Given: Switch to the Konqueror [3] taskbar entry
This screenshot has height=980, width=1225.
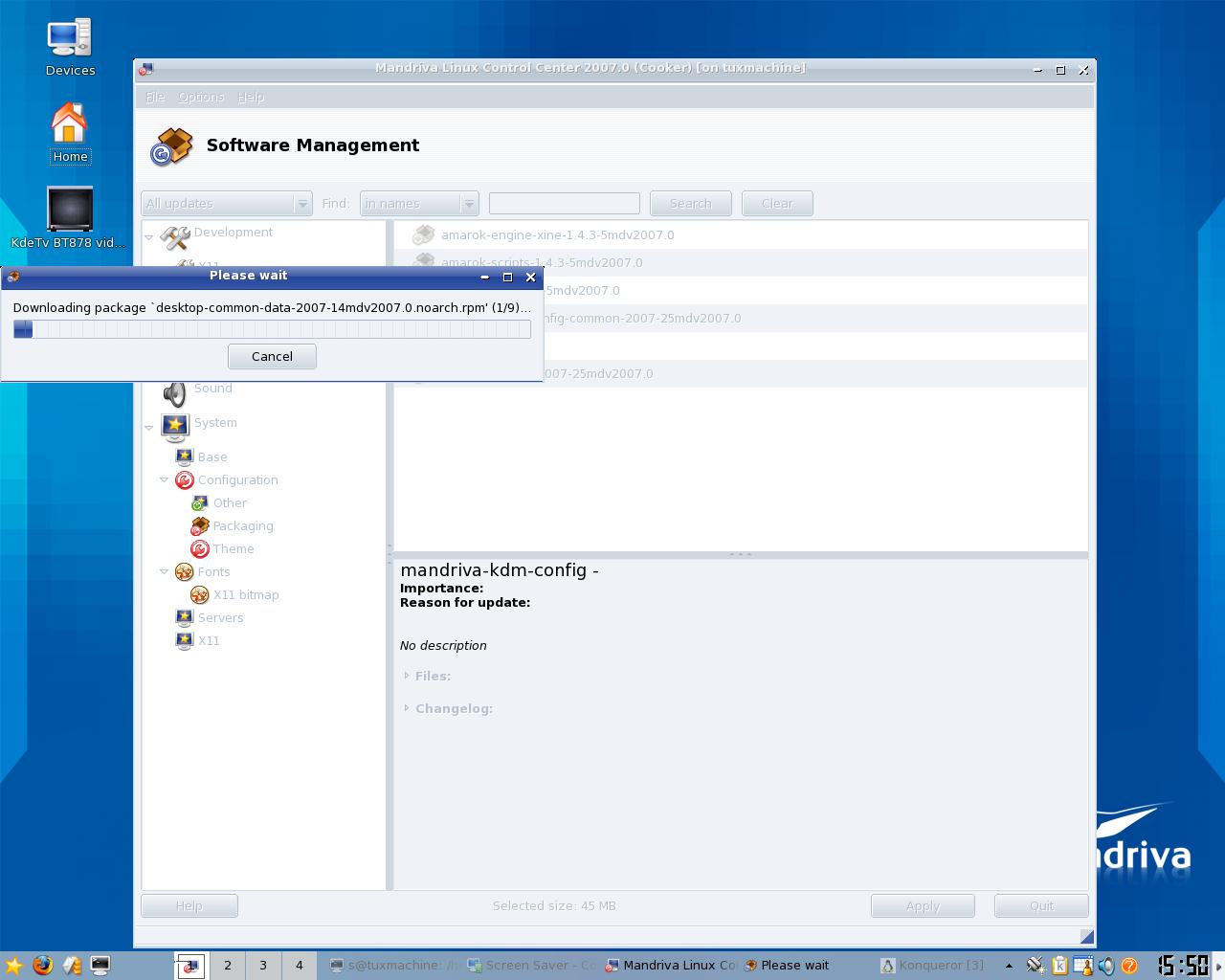Looking at the screenshot, I should point(933,966).
